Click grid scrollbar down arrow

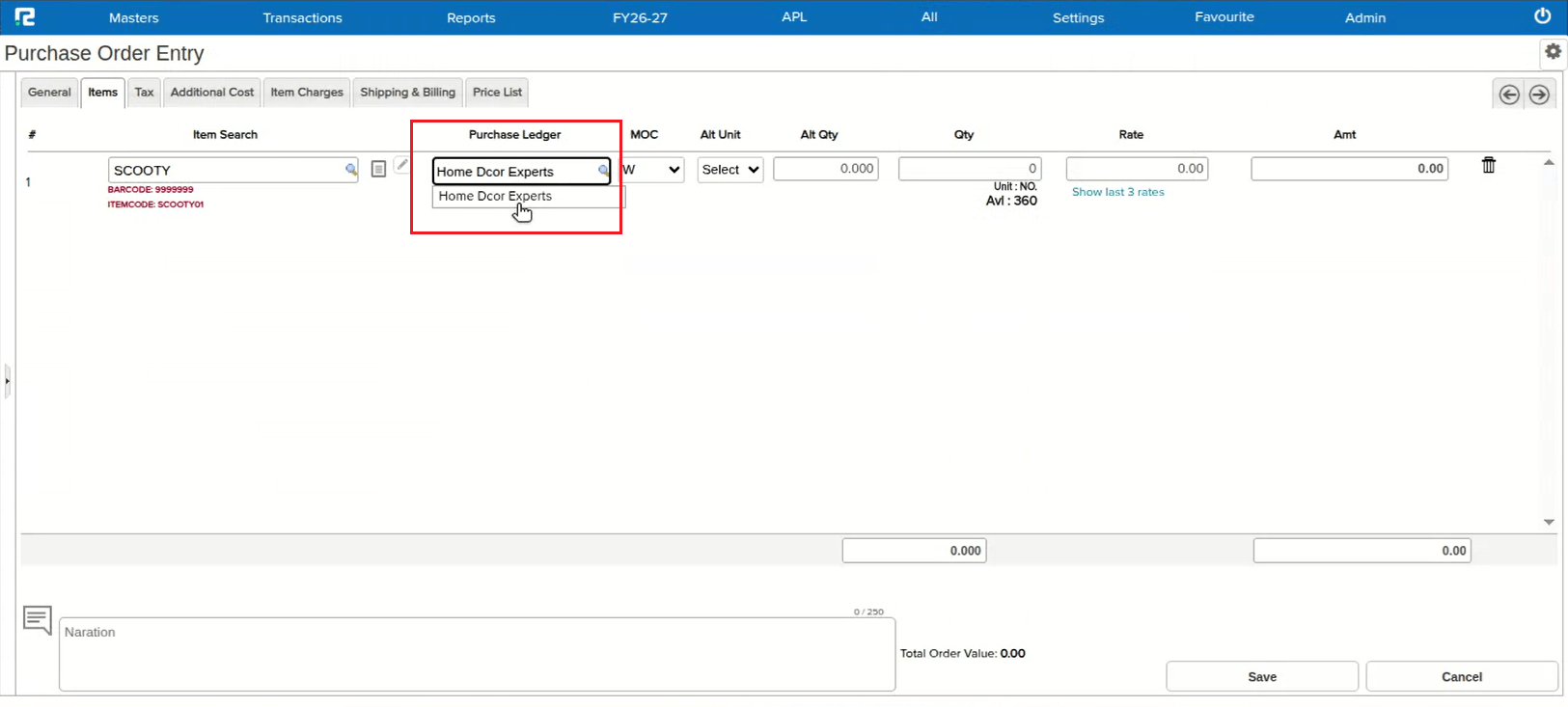tap(1549, 522)
